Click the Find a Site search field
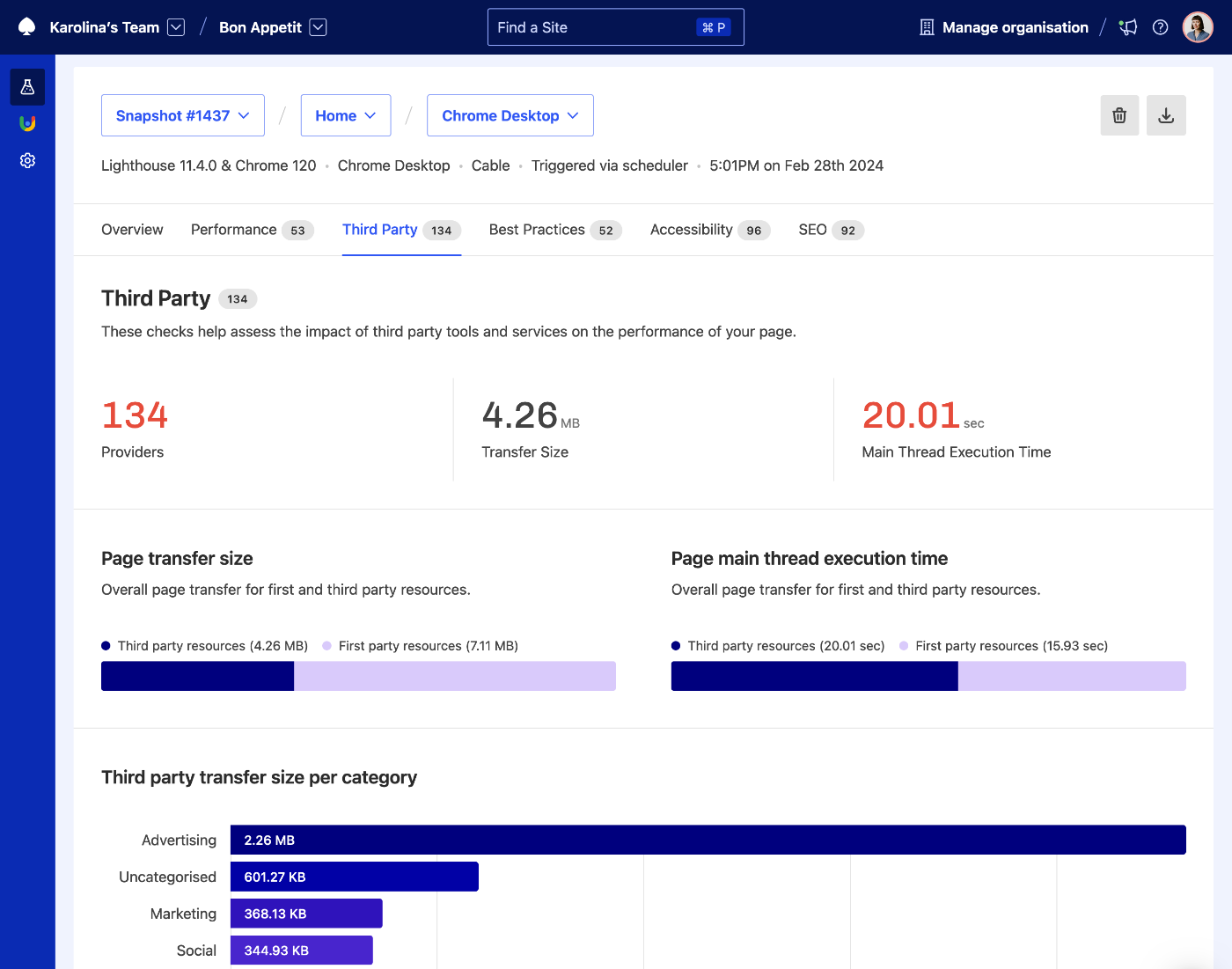Image resolution: width=1232 pixels, height=969 pixels. click(x=615, y=26)
